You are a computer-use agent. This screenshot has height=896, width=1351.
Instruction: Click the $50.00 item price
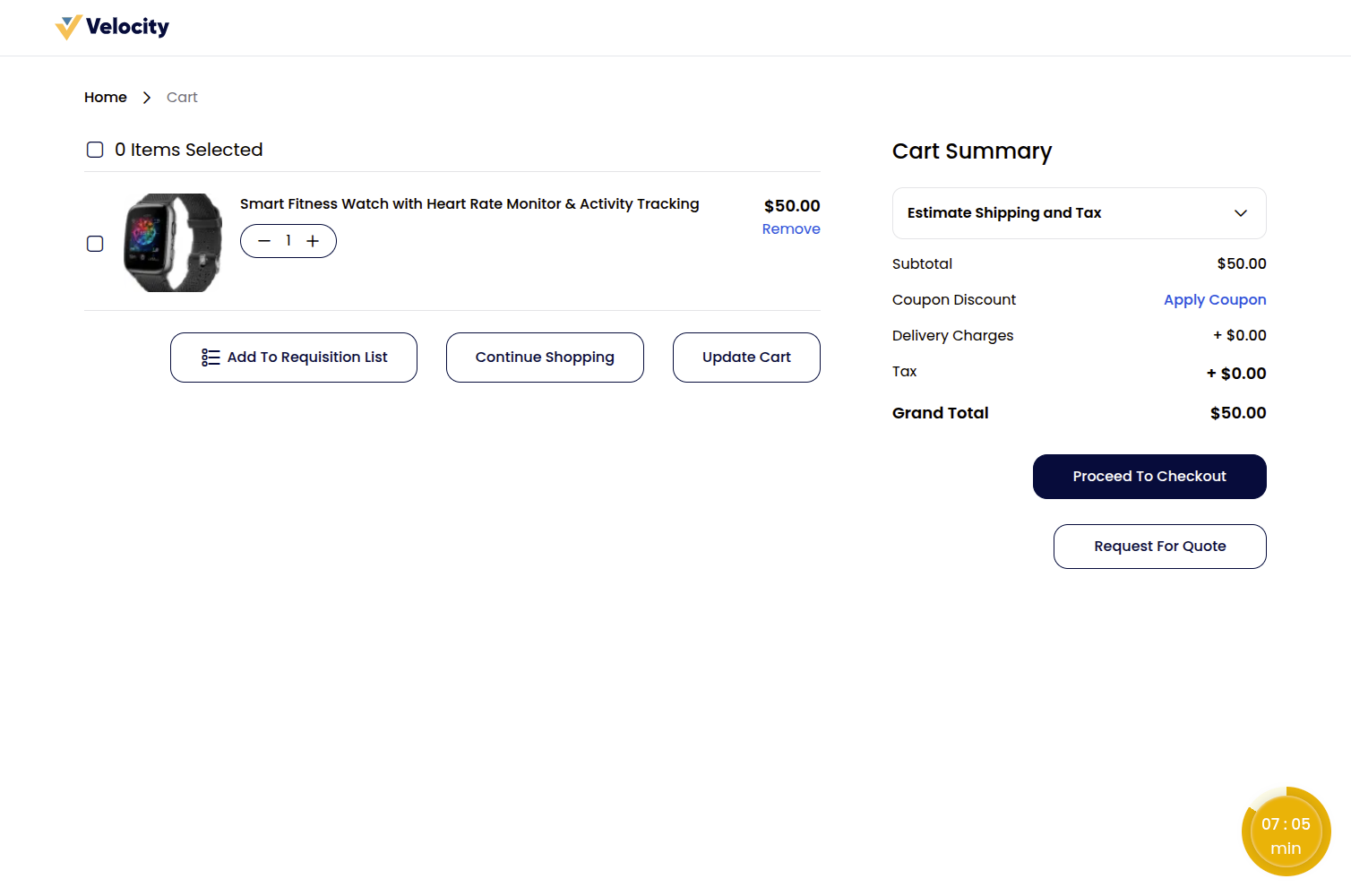[792, 206]
